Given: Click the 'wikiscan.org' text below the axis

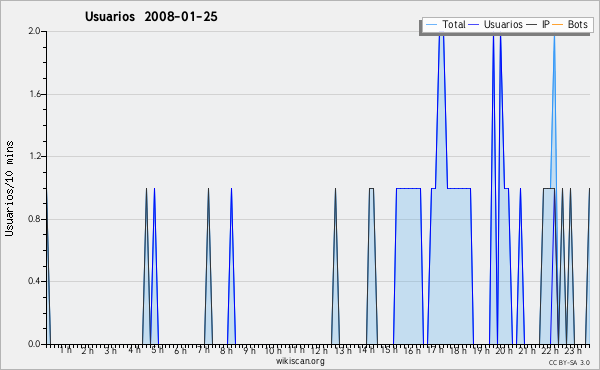Looking at the screenshot, I should (x=300, y=361).
